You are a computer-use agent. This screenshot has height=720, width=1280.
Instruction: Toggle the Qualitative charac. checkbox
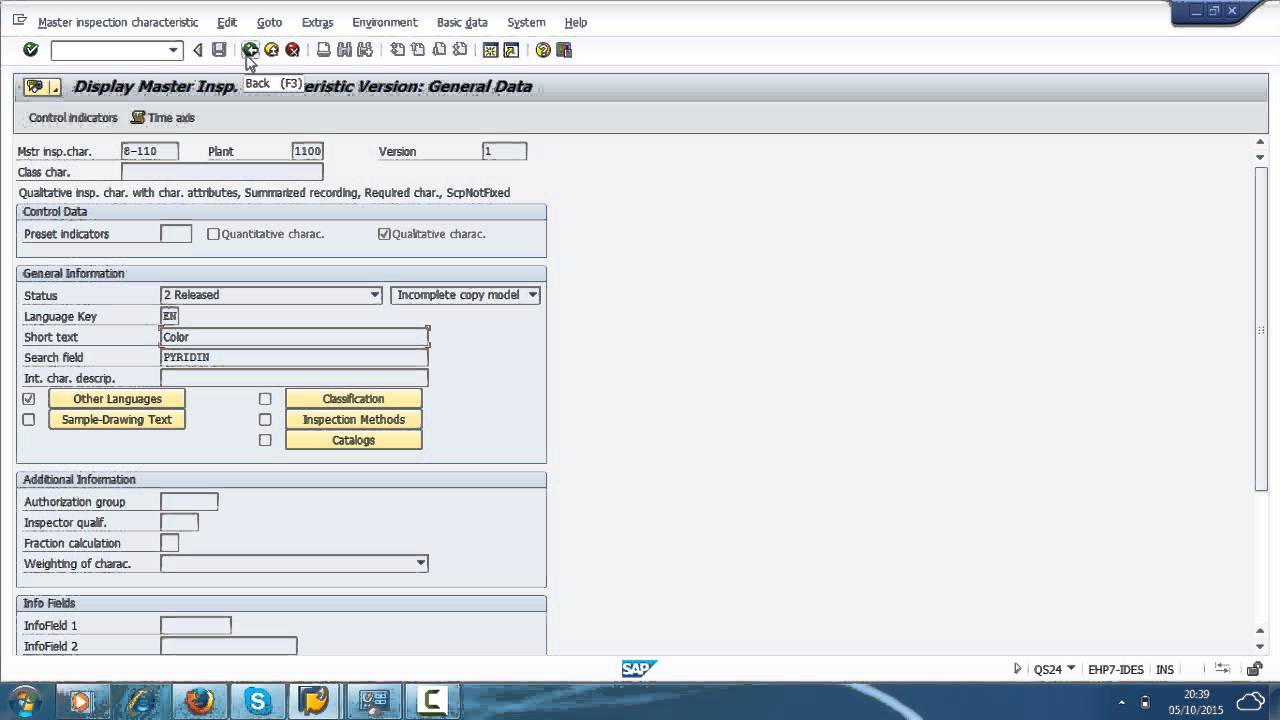[x=384, y=234]
